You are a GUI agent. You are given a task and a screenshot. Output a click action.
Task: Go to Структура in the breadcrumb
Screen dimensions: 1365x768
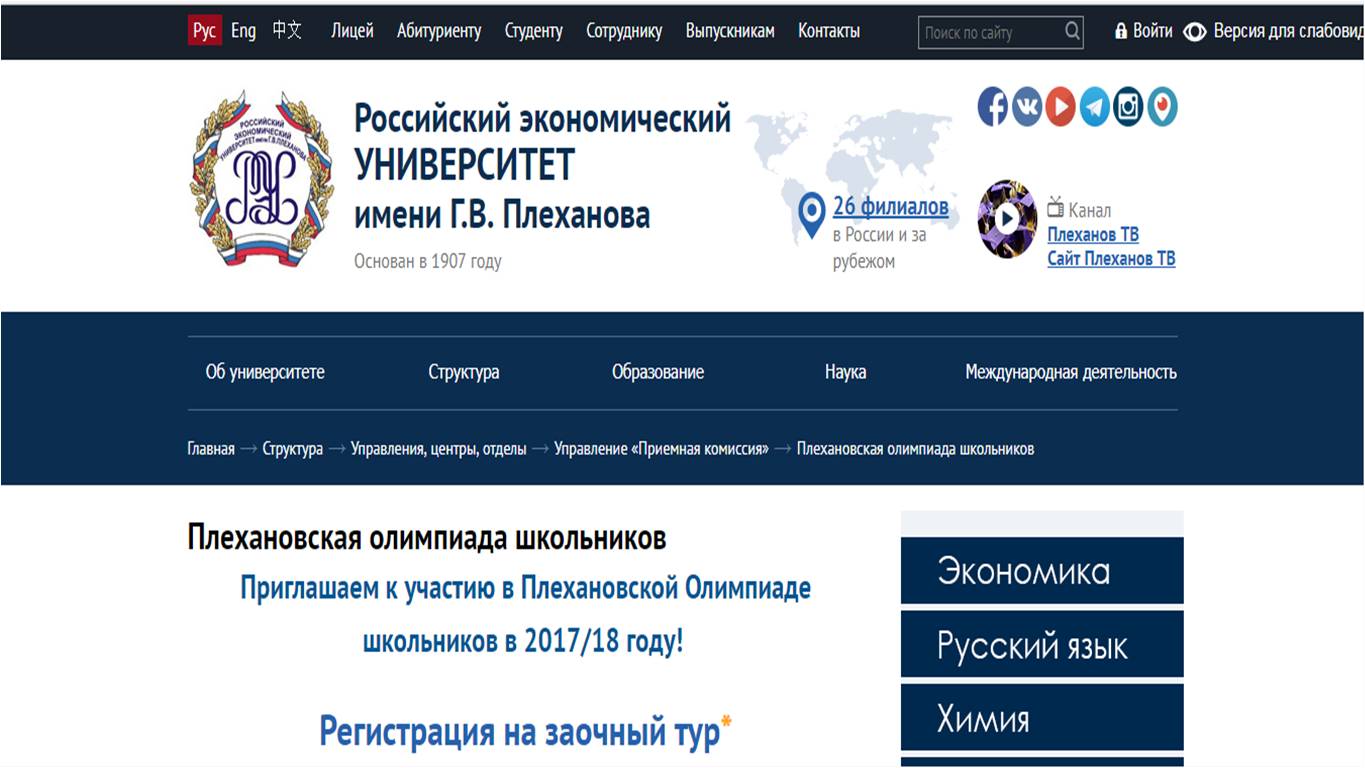pyautogui.click(x=293, y=449)
